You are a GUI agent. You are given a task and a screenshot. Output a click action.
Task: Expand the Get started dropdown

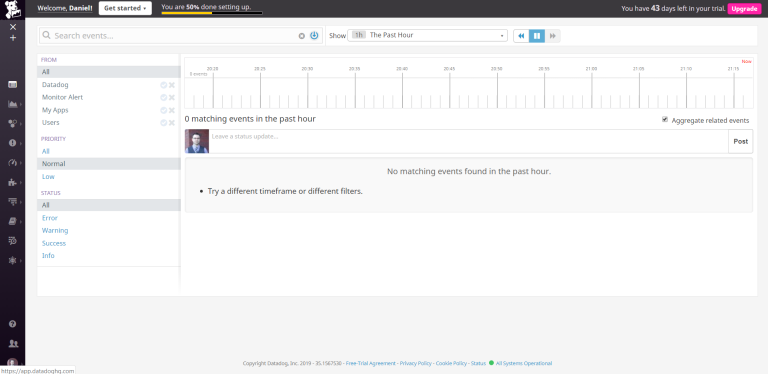[125, 8]
